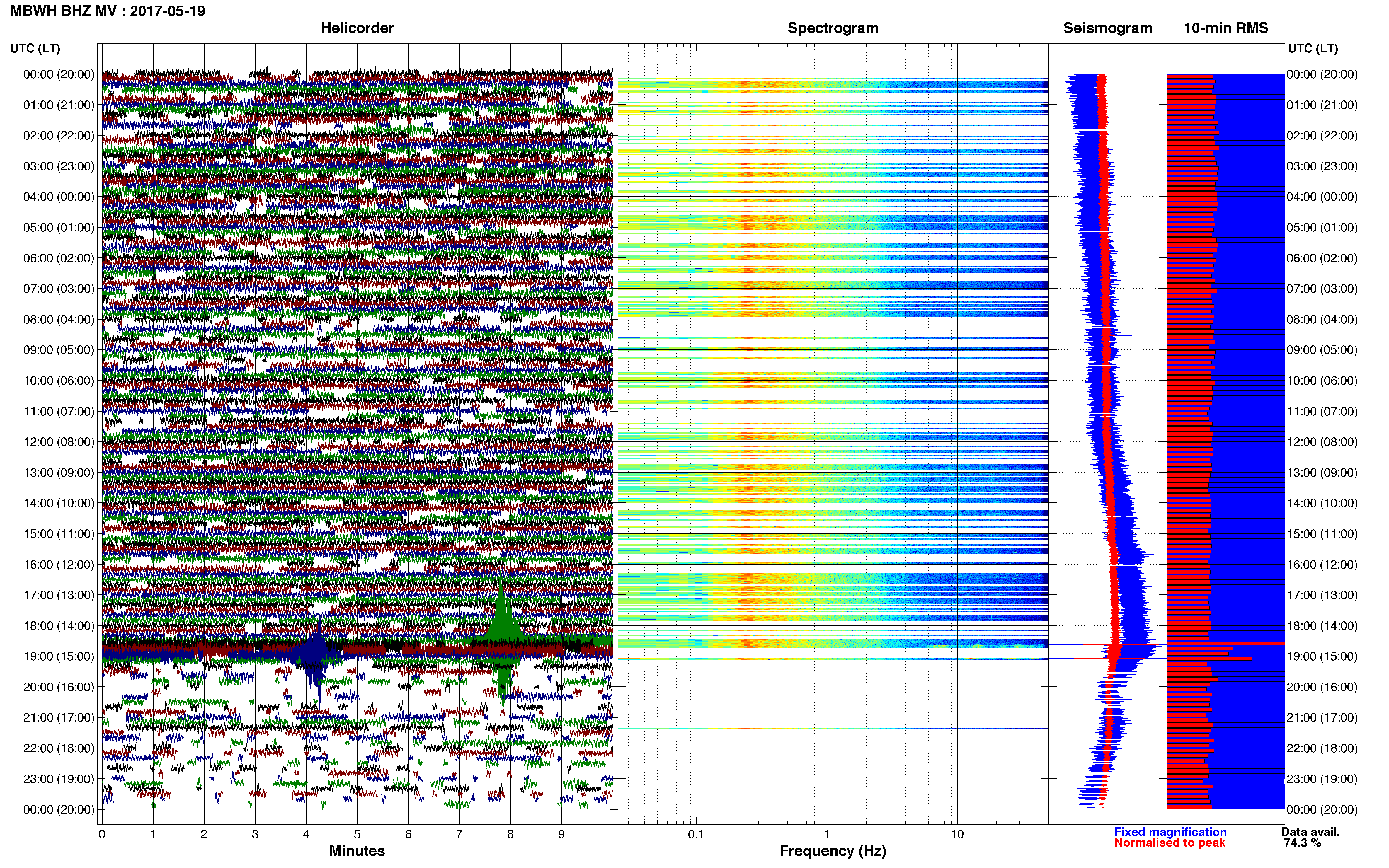Click the "Normalised to peak" legend text
The image size is (1389, 868).
click(x=1170, y=843)
